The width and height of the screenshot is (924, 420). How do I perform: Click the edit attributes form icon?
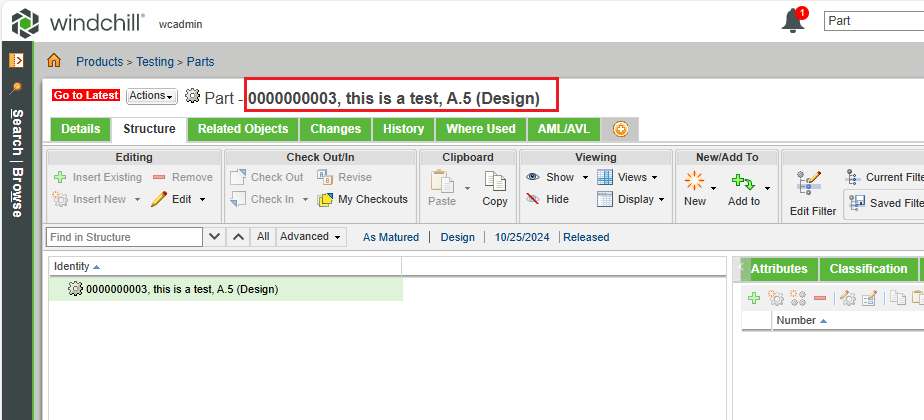pyautogui.click(x=870, y=298)
